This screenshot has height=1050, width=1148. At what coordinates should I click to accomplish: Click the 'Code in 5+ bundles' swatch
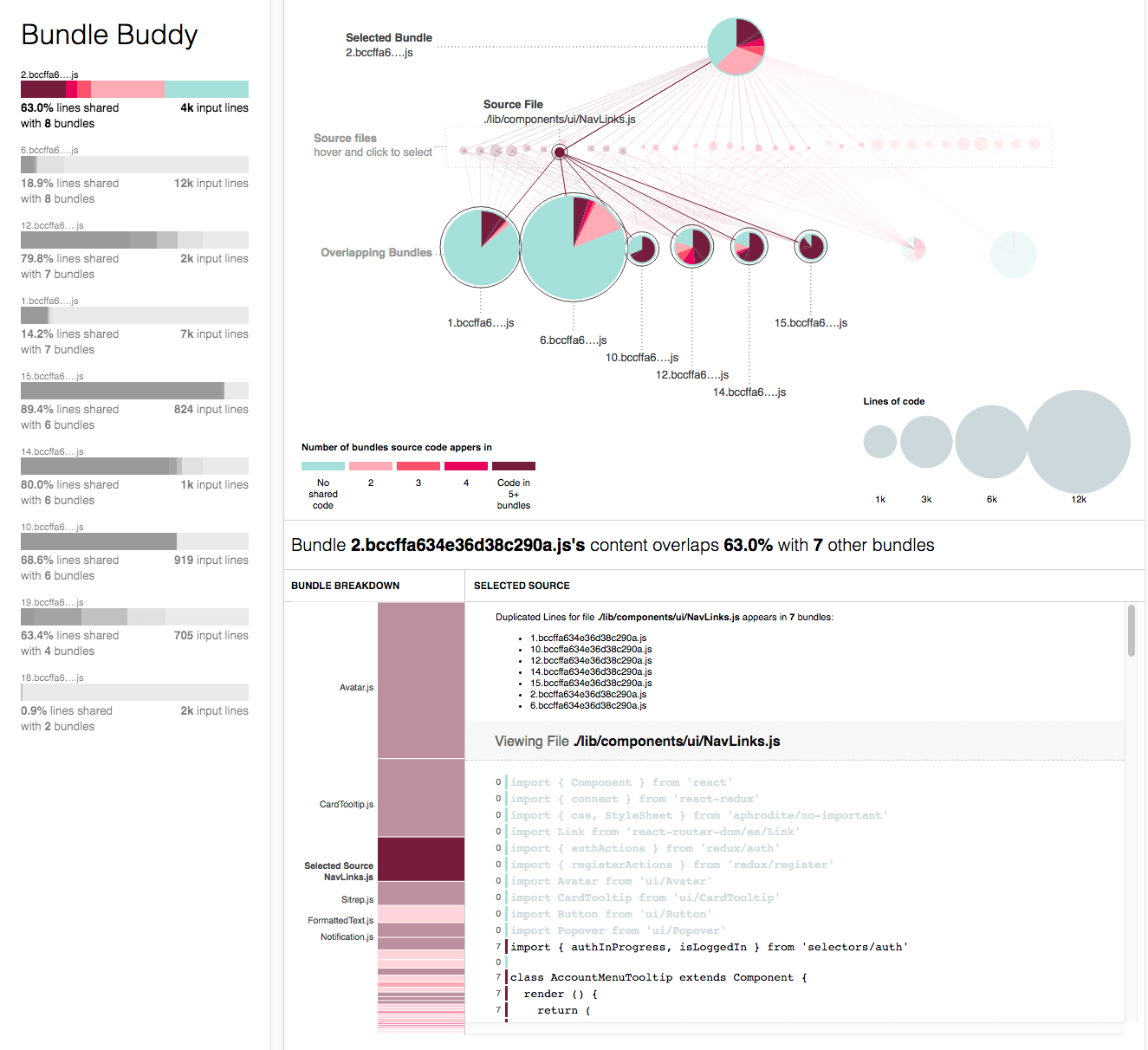514,466
